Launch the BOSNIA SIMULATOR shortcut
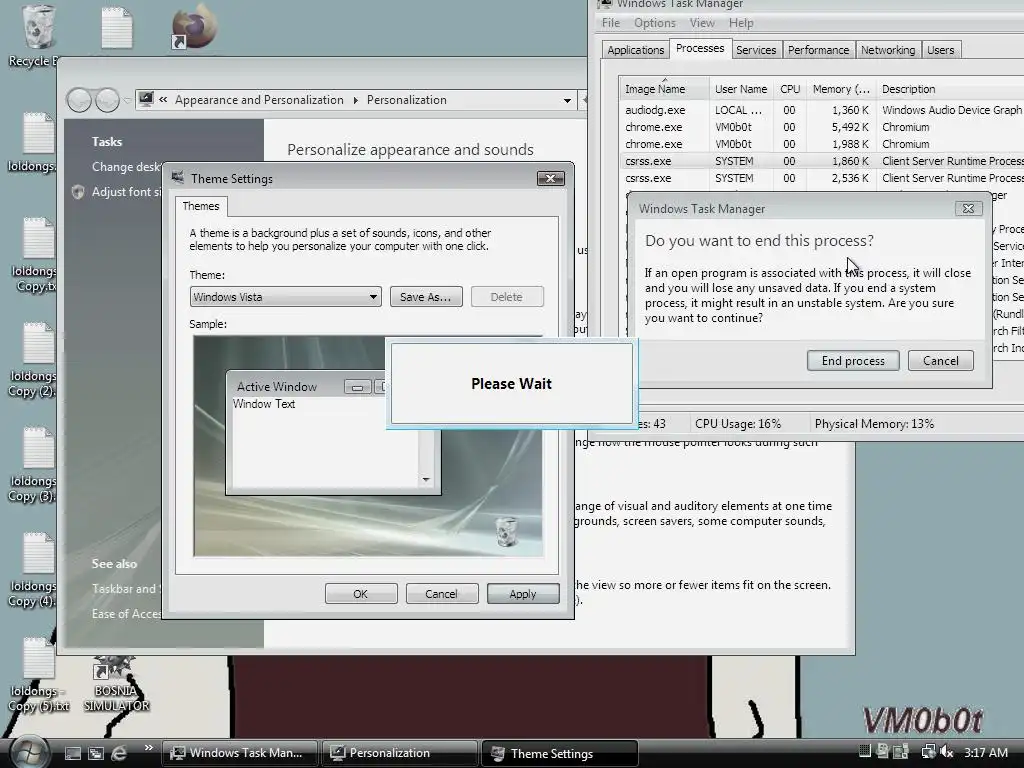 pos(116,684)
